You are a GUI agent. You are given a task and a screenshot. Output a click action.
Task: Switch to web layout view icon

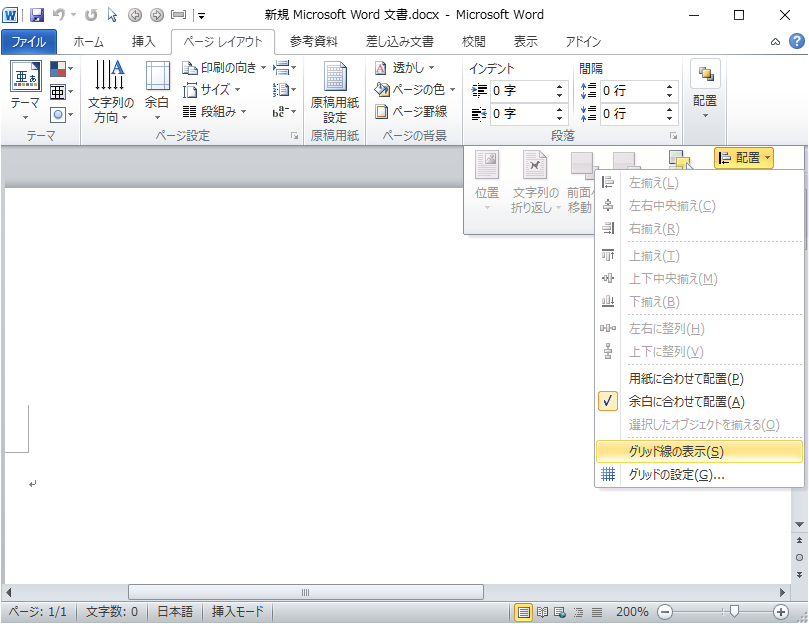(560, 612)
